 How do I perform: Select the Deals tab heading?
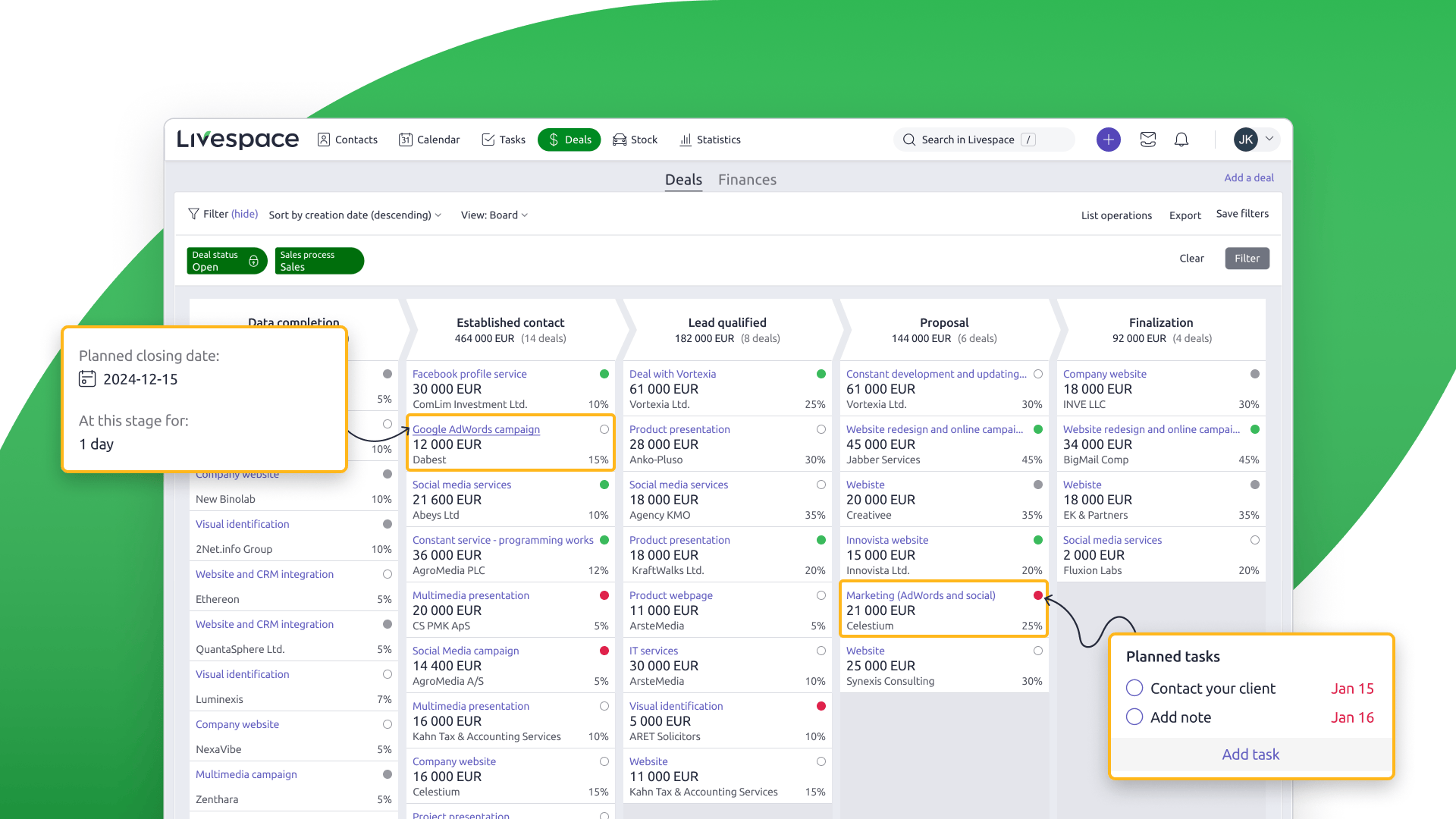click(x=683, y=180)
